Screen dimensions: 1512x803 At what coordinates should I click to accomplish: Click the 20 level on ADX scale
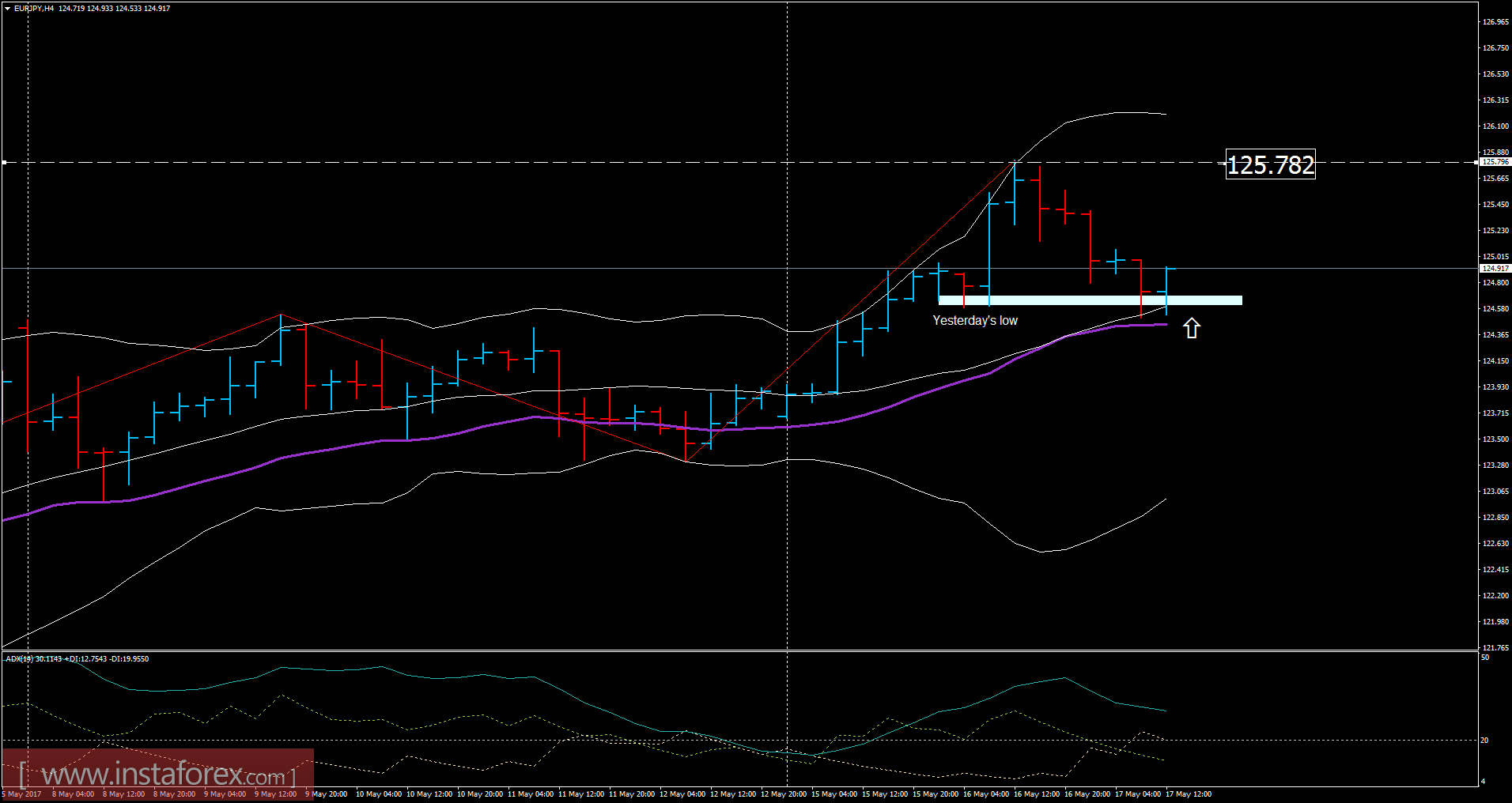click(x=1485, y=741)
